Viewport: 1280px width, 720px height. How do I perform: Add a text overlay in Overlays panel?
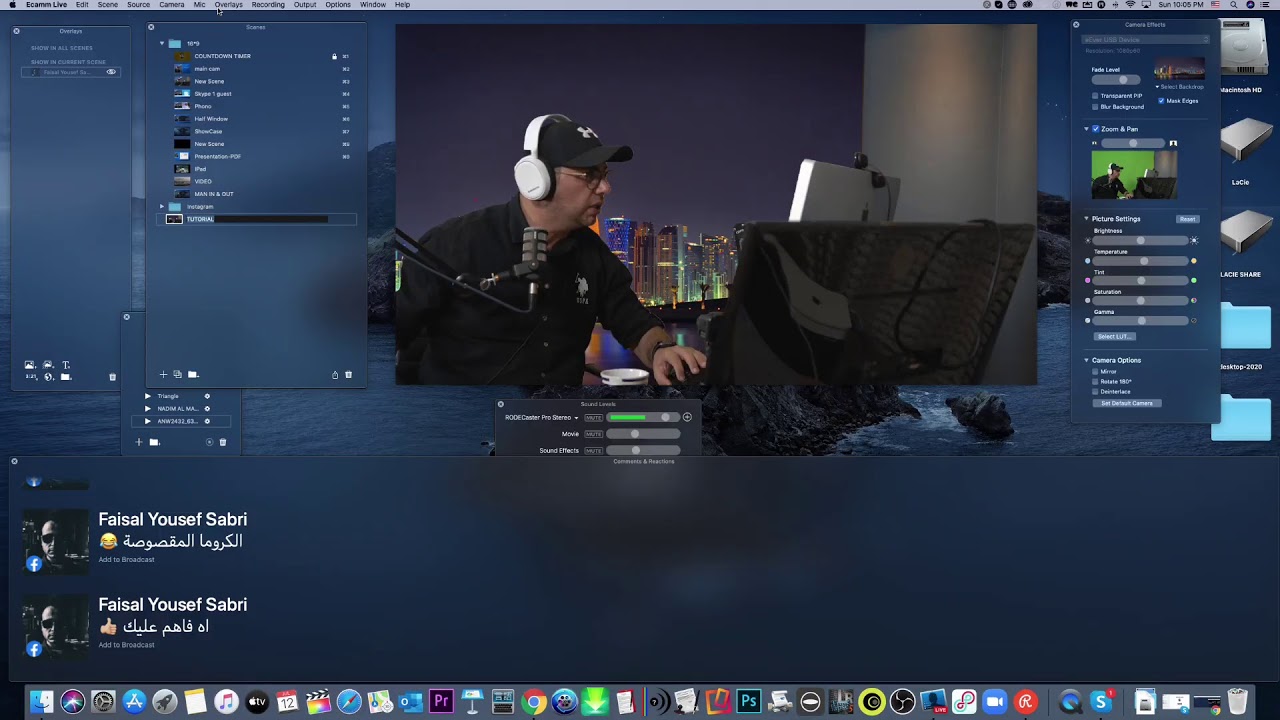[66, 365]
